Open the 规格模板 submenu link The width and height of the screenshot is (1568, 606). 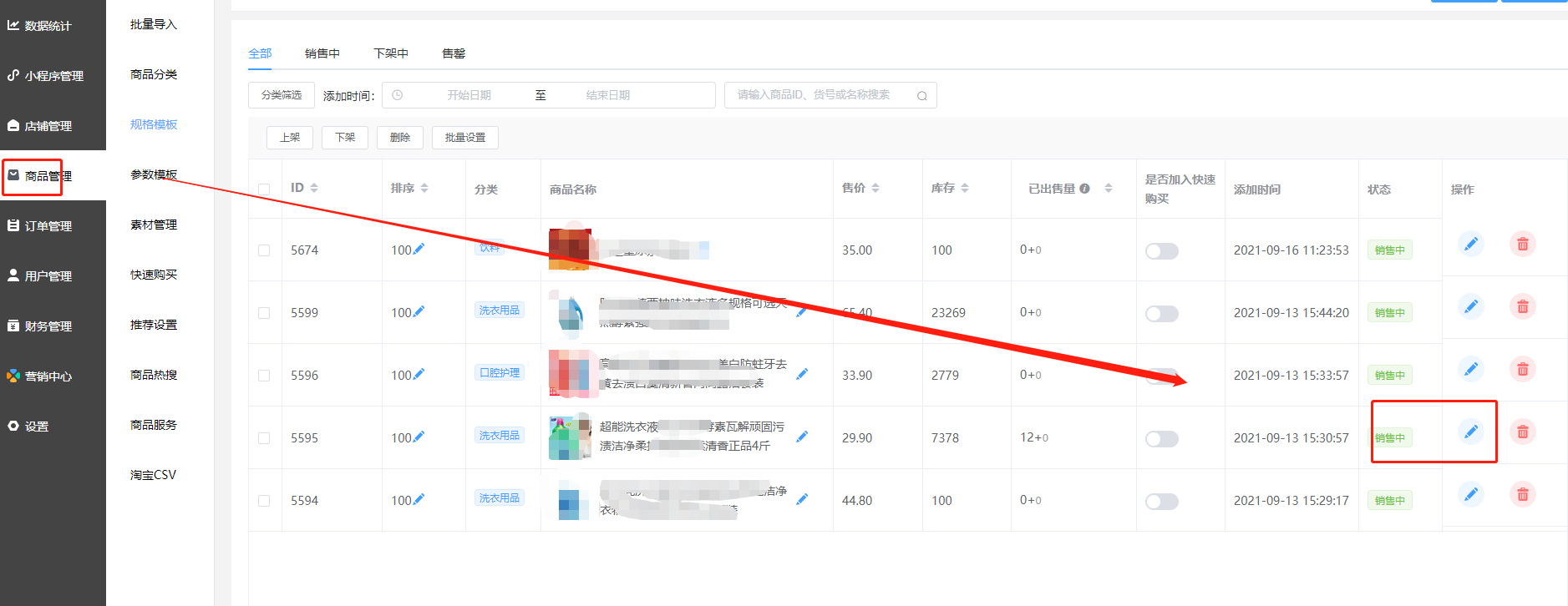(x=154, y=124)
